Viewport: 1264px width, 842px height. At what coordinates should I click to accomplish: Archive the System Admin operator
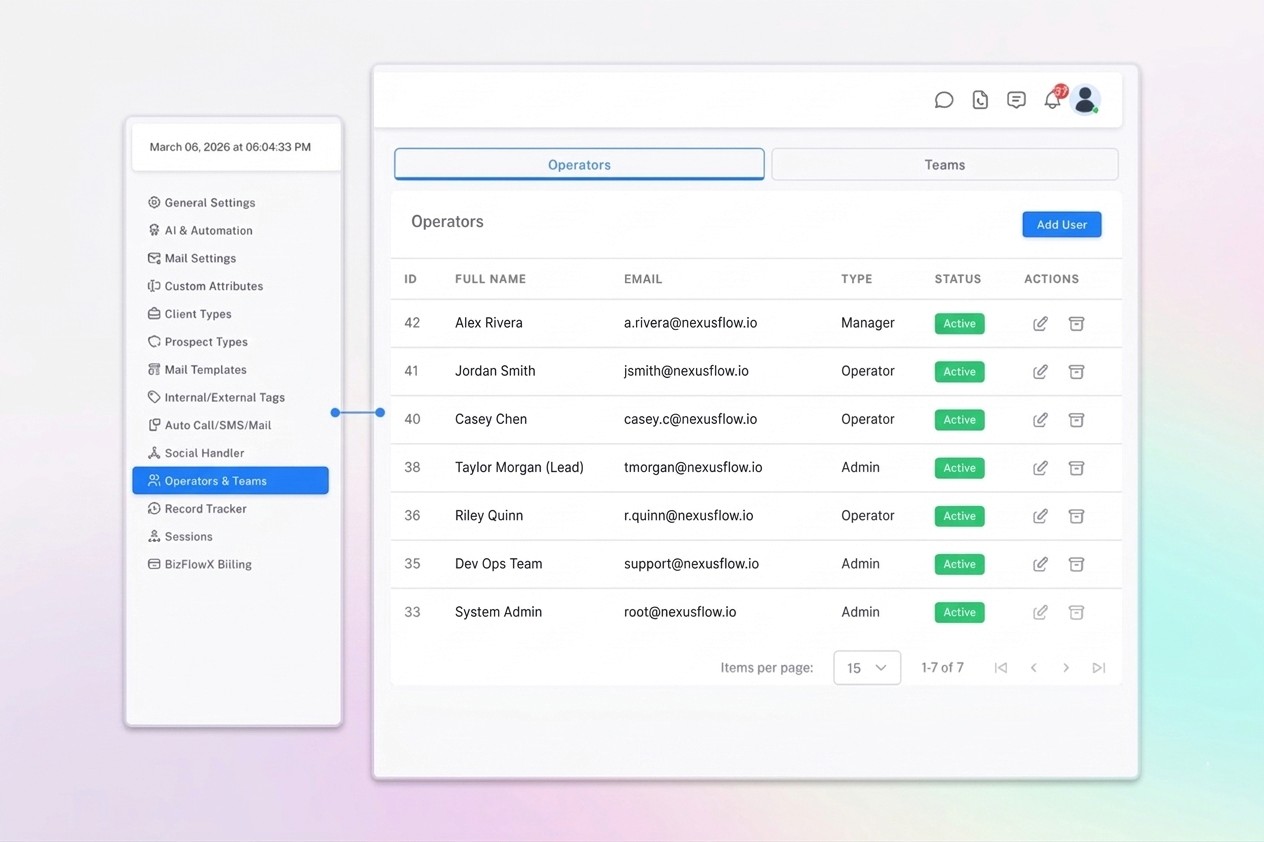point(1076,612)
